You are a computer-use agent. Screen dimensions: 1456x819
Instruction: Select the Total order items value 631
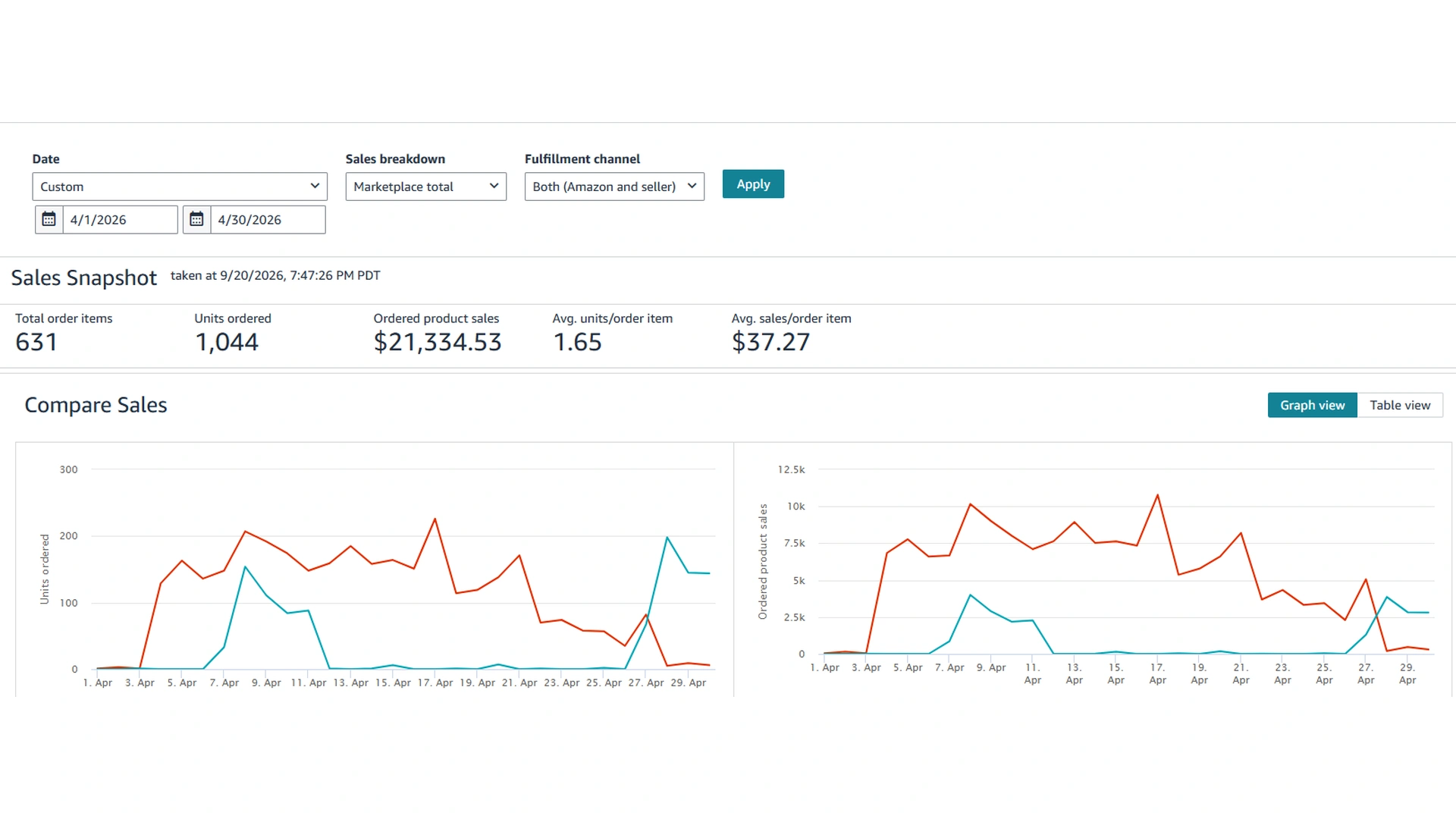click(36, 342)
